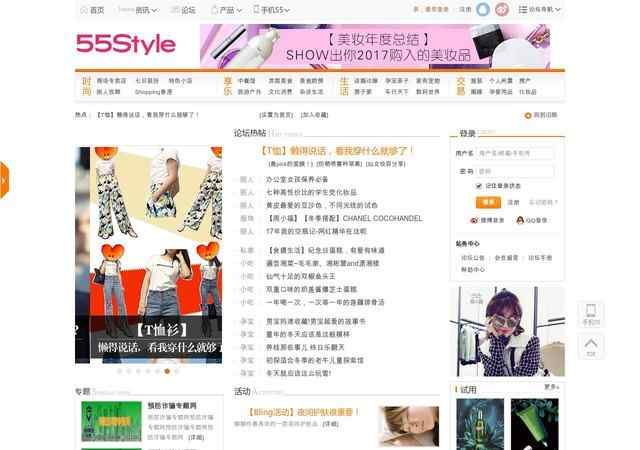Toggle the remember login checkbox
Screen dimensions: 640x450
point(479,185)
